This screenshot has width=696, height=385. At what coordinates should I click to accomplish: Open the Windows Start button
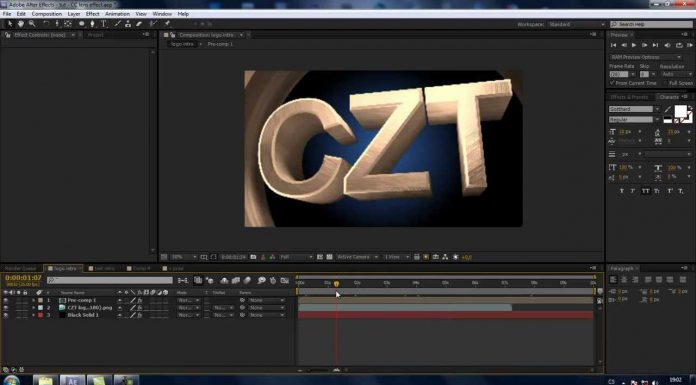[11, 381]
